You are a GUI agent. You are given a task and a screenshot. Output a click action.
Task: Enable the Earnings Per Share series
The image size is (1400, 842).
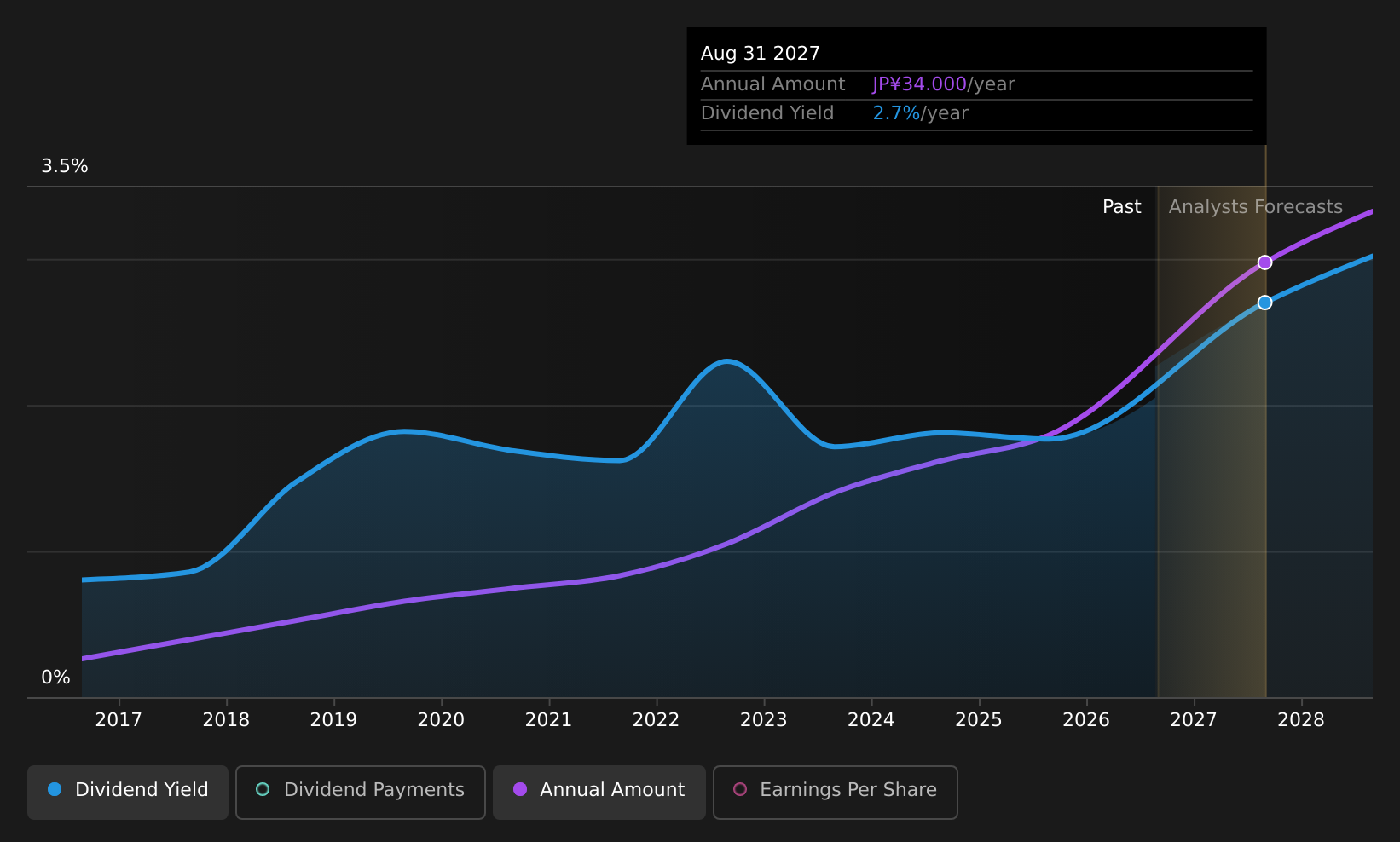pos(836,792)
